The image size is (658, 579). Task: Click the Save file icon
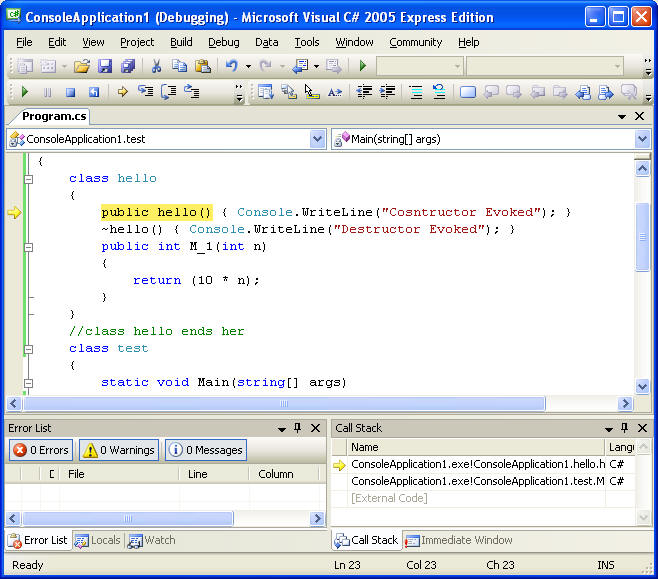105,66
